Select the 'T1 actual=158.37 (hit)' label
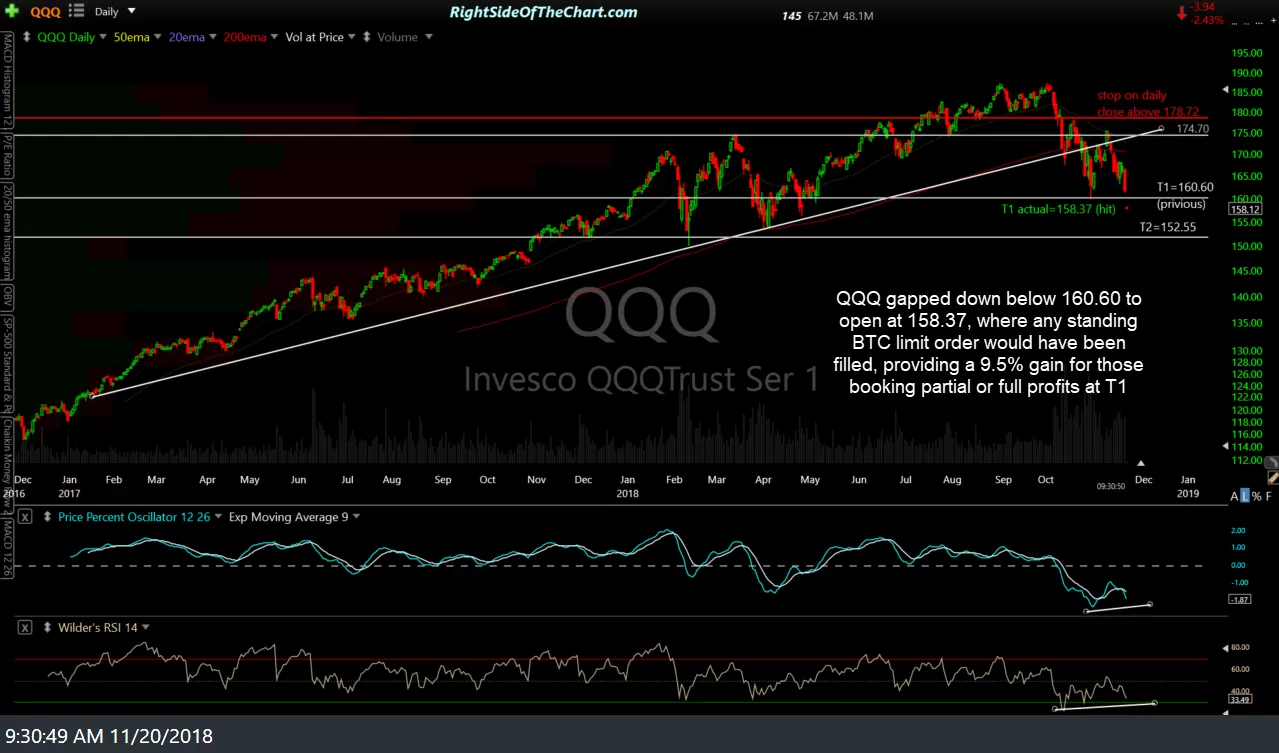The width and height of the screenshot is (1279, 753). click(x=1059, y=210)
